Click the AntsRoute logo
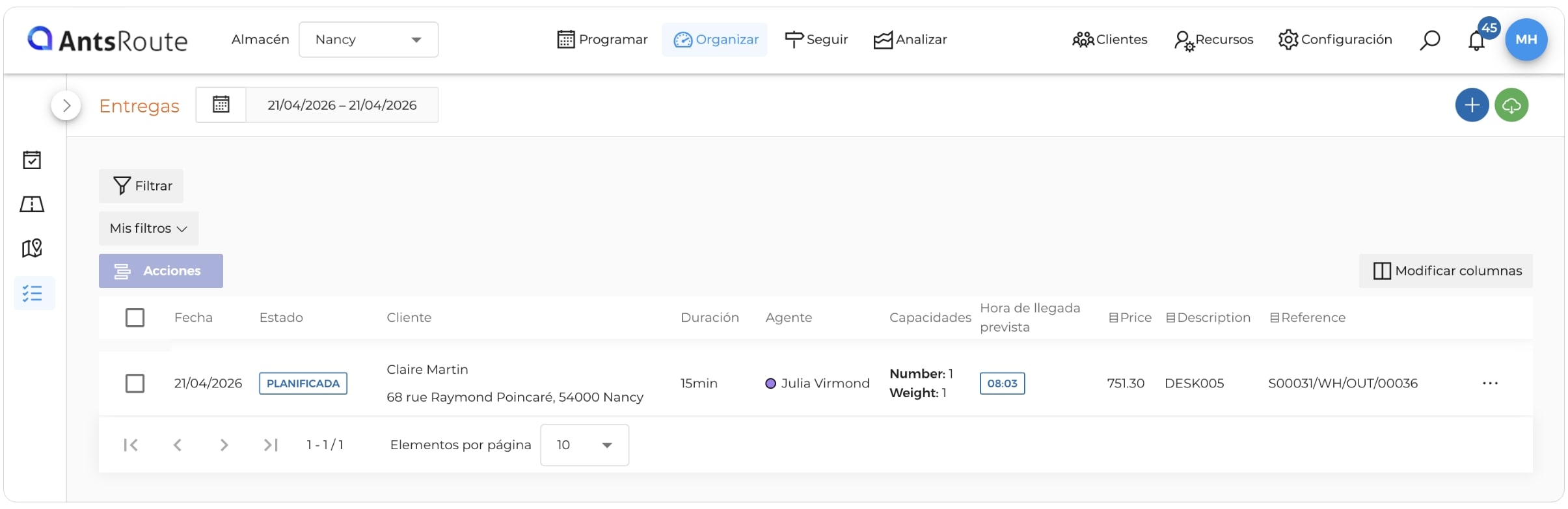1568x509 pixels. pos(107,40)
